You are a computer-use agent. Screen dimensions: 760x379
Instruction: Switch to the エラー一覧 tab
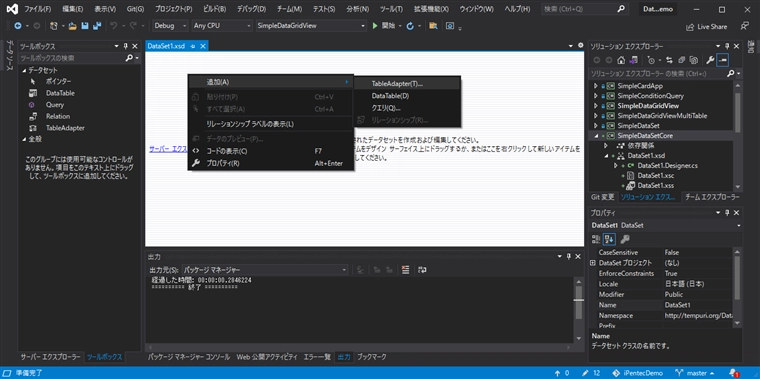317,357
